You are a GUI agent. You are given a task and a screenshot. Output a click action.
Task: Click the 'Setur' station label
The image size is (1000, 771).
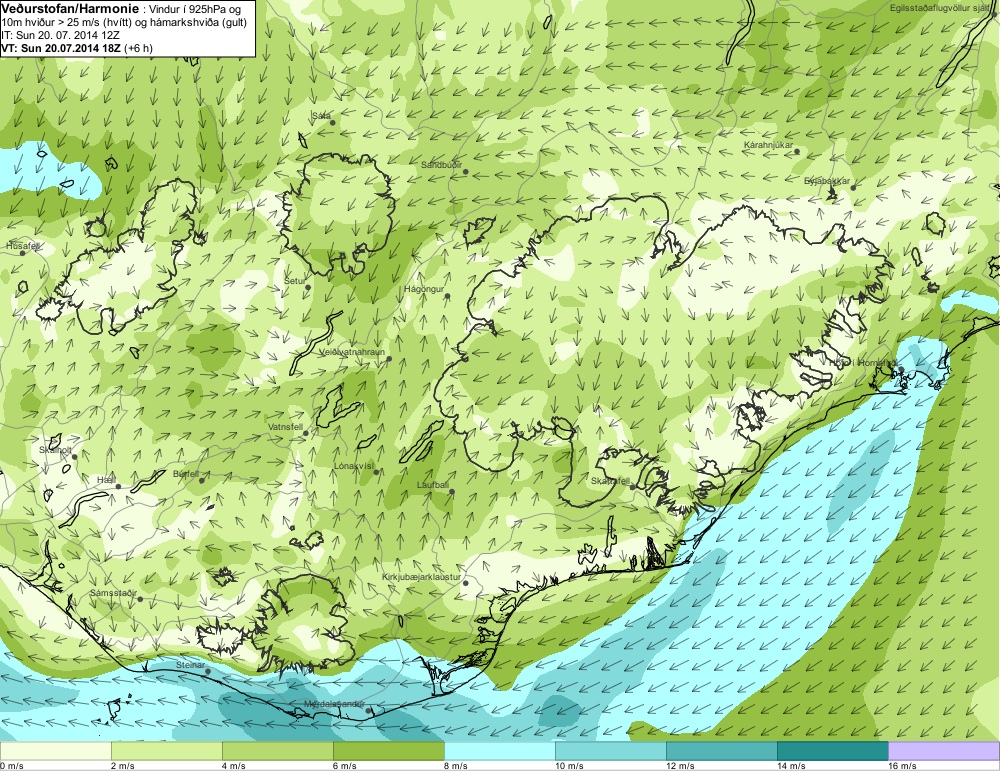point(295,281)
